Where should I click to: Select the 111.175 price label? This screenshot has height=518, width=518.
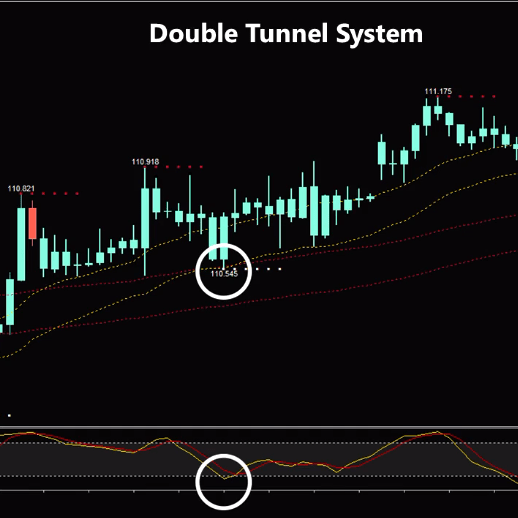coord(438,91)
